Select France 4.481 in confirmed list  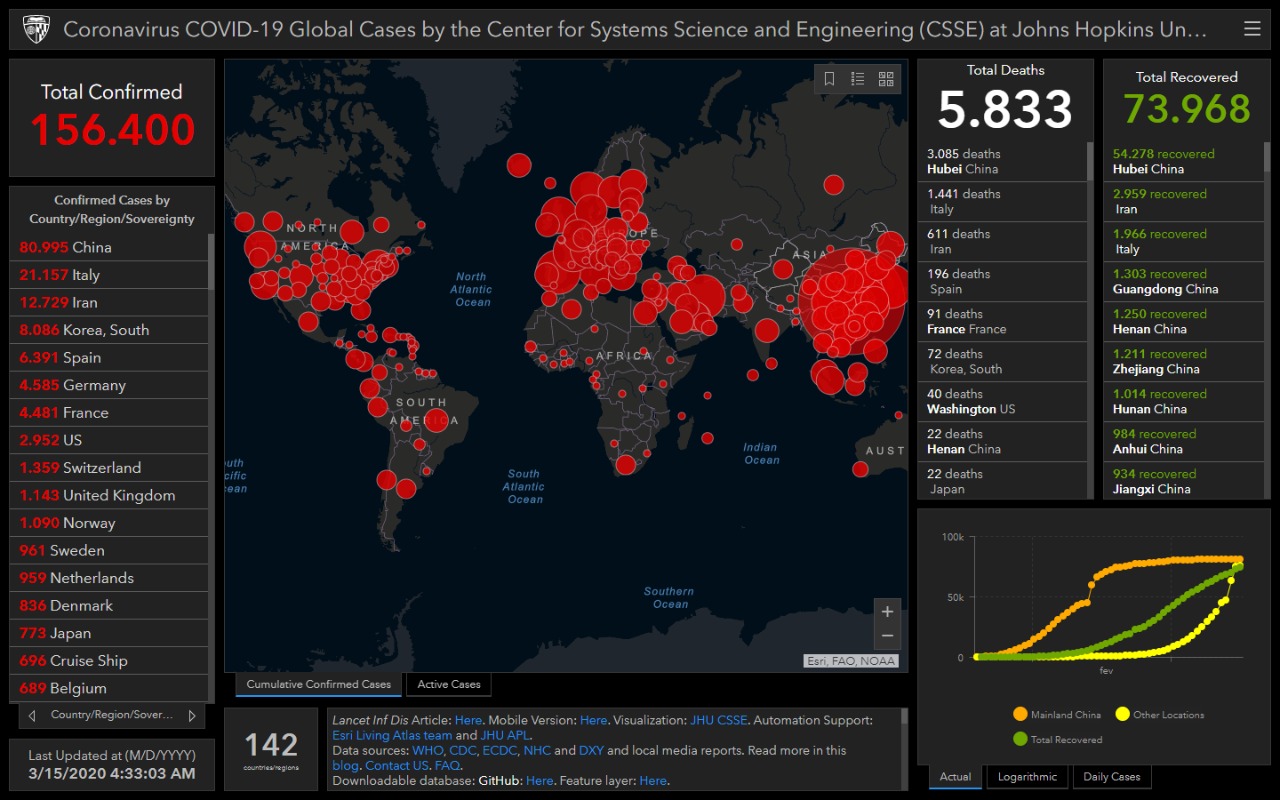pos(111,412)
